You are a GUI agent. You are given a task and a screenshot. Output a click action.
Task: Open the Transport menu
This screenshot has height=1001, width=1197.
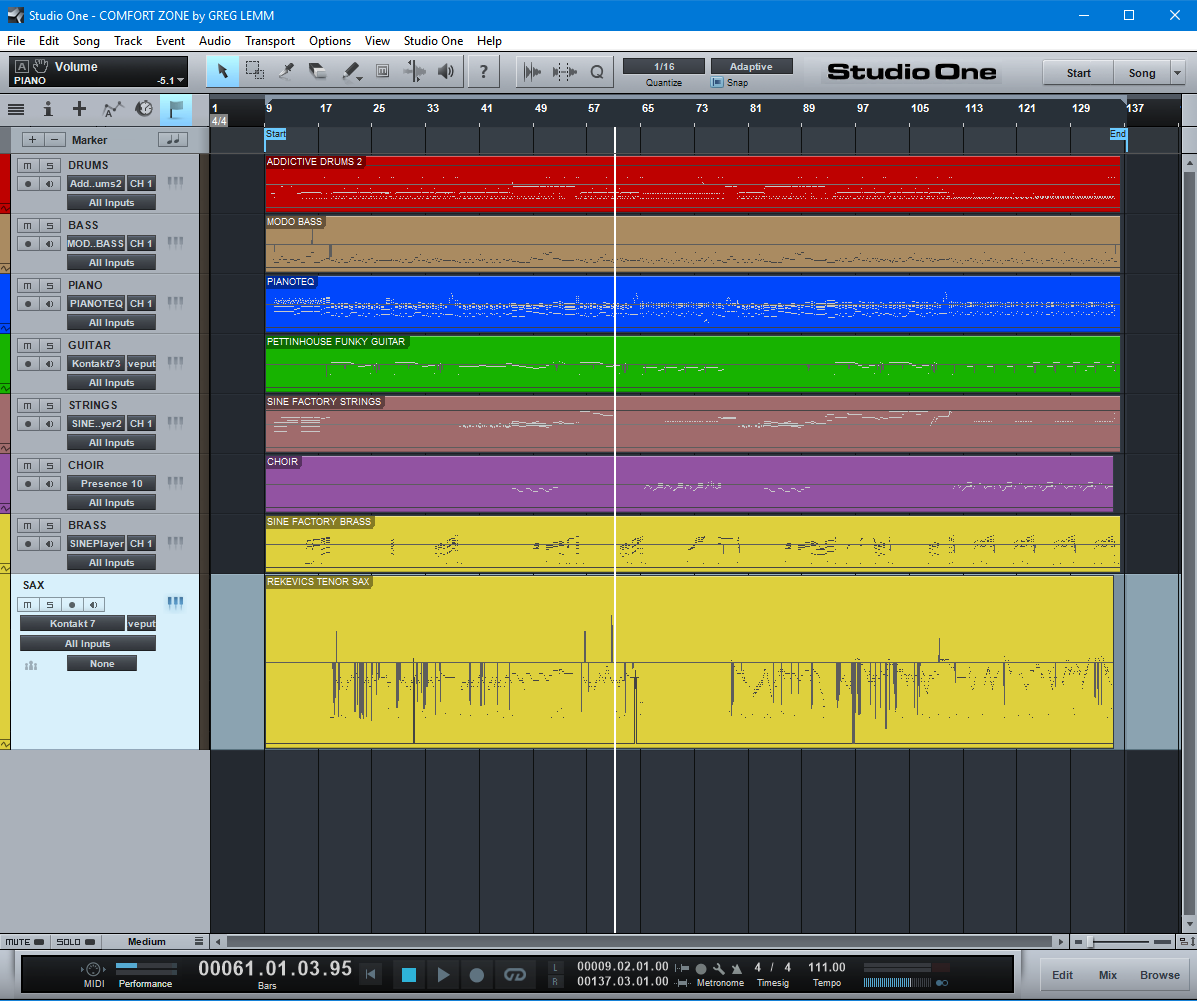(269, 41)
